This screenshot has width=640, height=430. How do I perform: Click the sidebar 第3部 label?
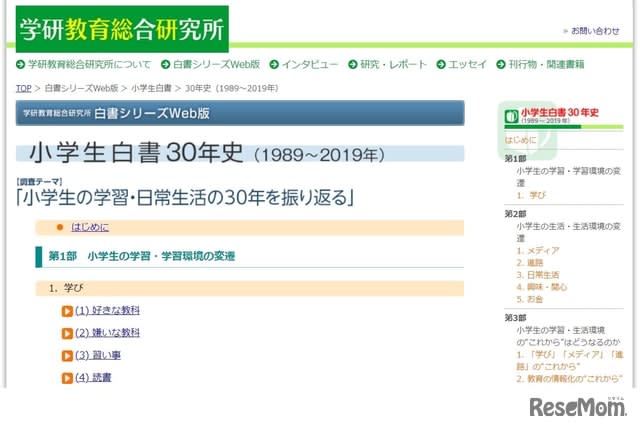point(515,318)
